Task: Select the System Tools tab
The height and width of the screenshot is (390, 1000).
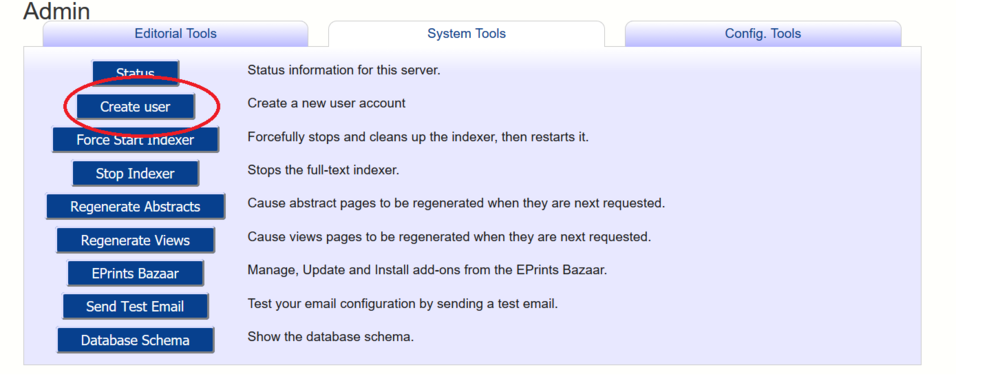Action: (x=466, y=34)
